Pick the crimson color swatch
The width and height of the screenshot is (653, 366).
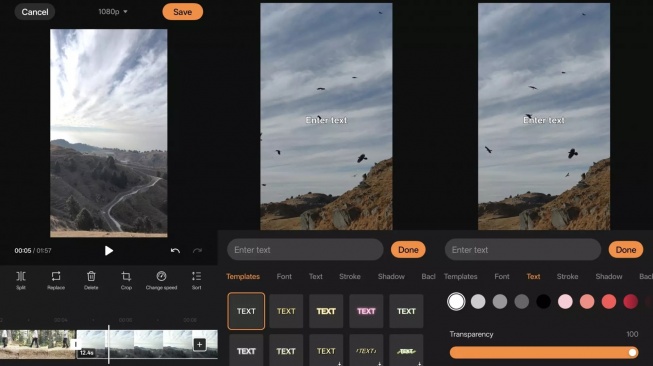click(x=631, y=301)
